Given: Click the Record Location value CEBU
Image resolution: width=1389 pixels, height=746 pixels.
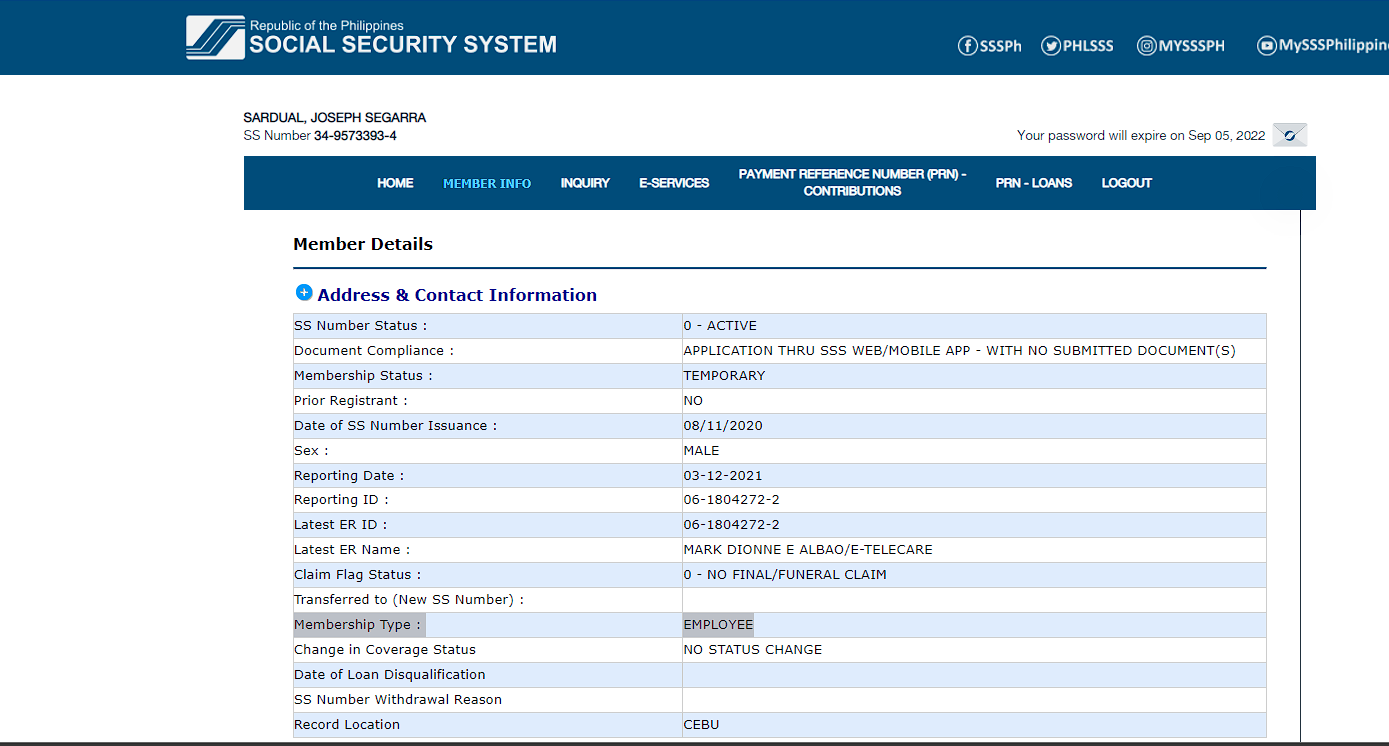Looking at the screenshot, I should pyautogui.click(x=701, y=725).
